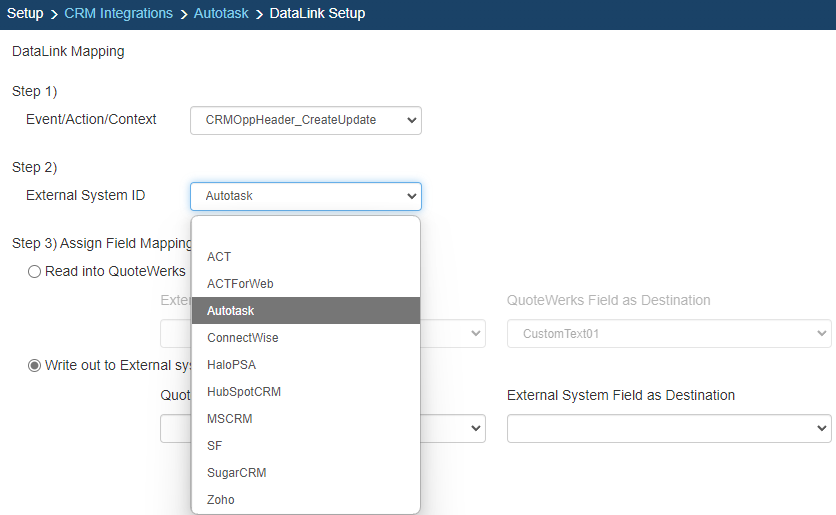Select SugarCRM from the dropdown
Viewport: 836px width, 515px height.
coord(236,473)
